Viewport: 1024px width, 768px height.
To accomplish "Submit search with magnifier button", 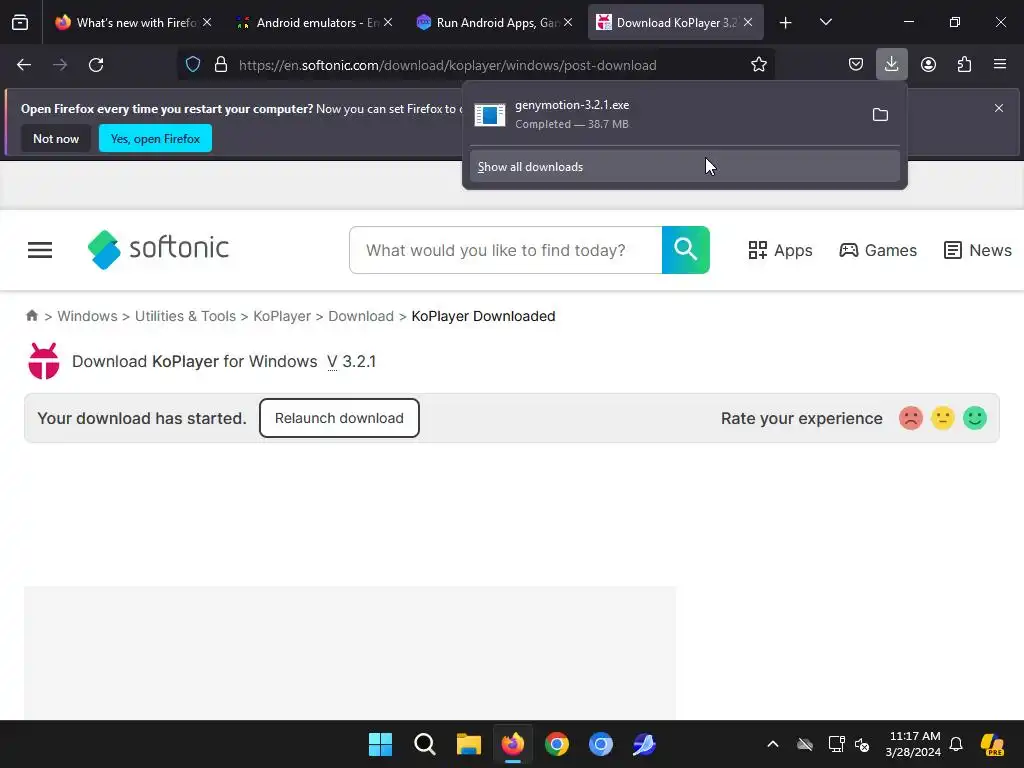I will [686, 250].
